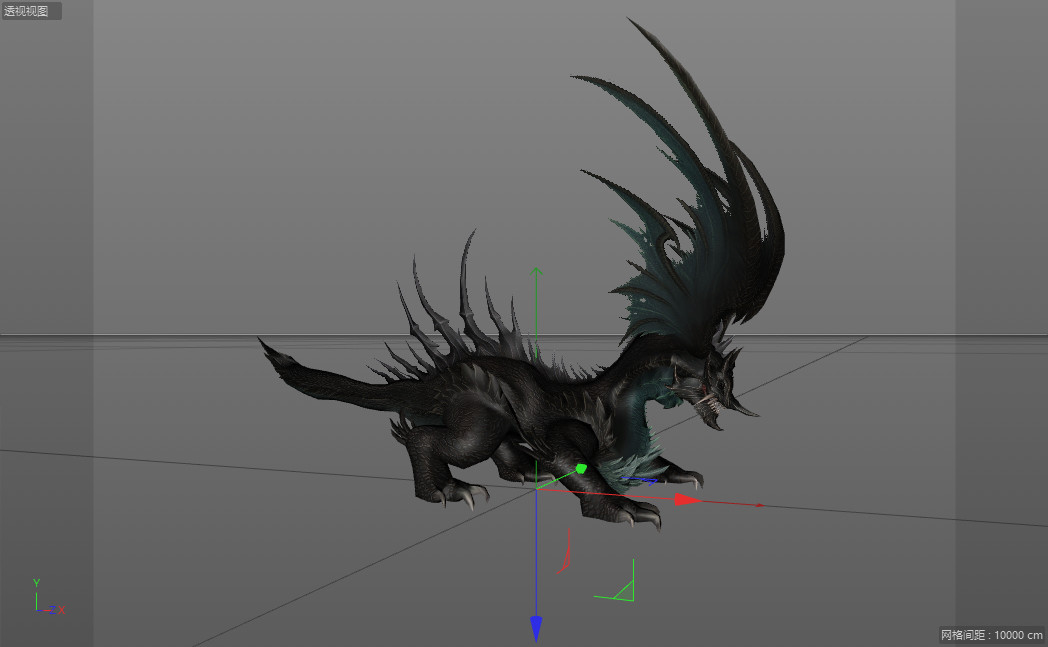
Task: Open the 透视视图 viewport menu
Action: click(x=28, y=12)
